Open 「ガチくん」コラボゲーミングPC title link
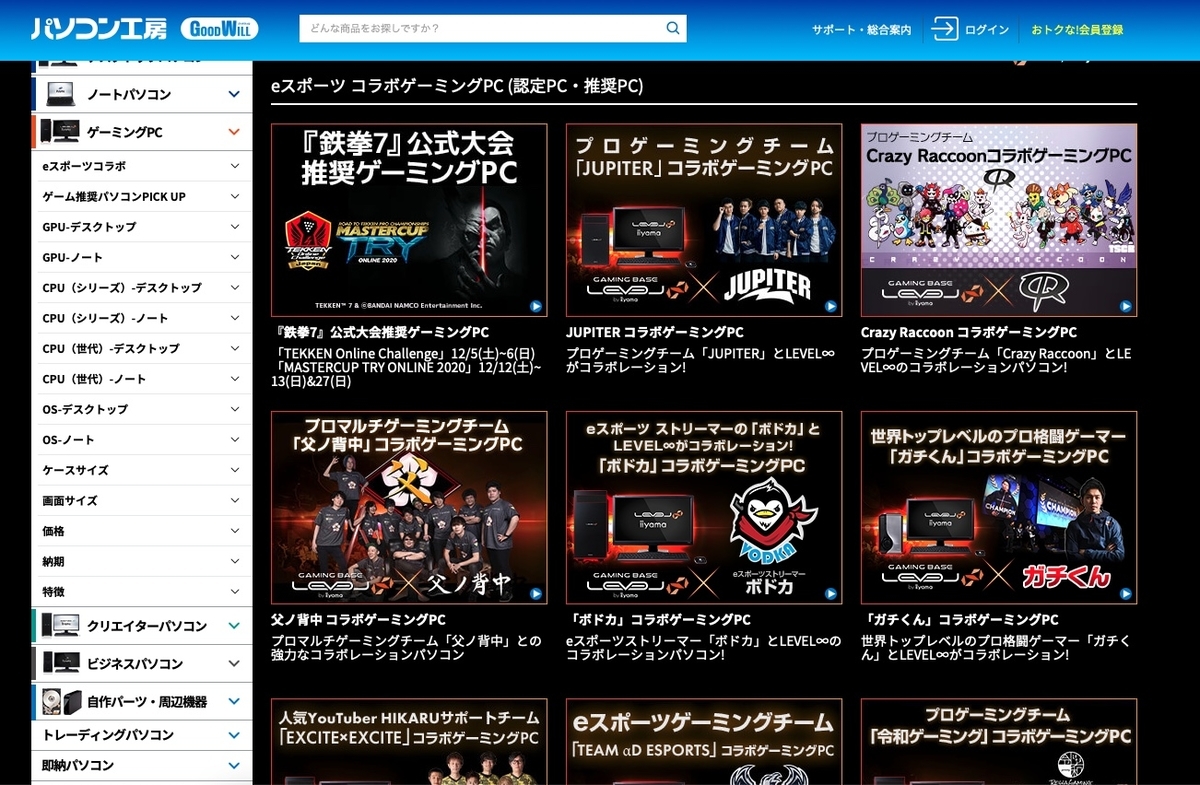The image size is (1200, 785). pos(960,620)
